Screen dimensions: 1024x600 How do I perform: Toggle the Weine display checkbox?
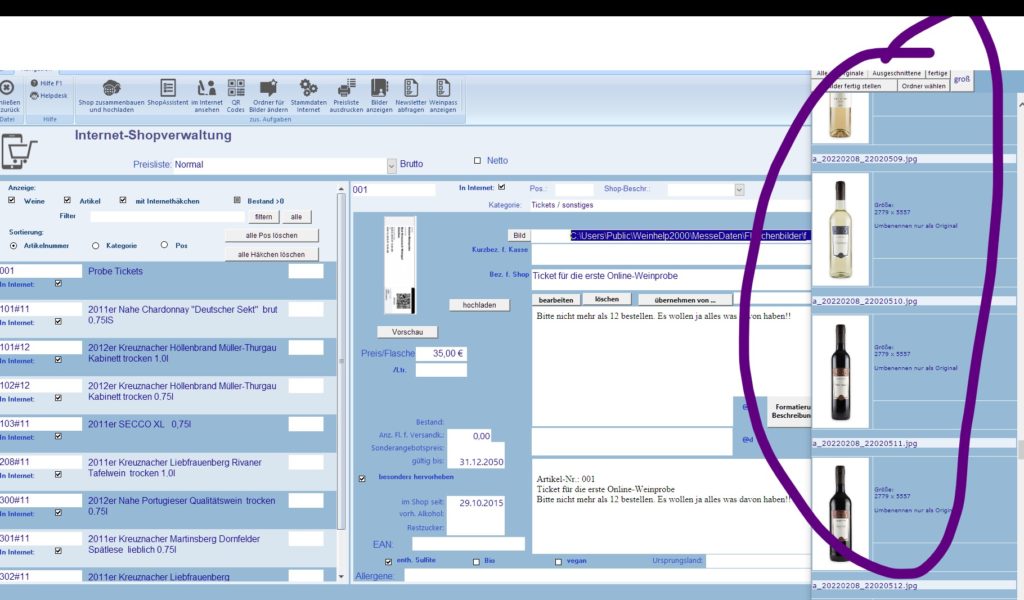(12, 200)
